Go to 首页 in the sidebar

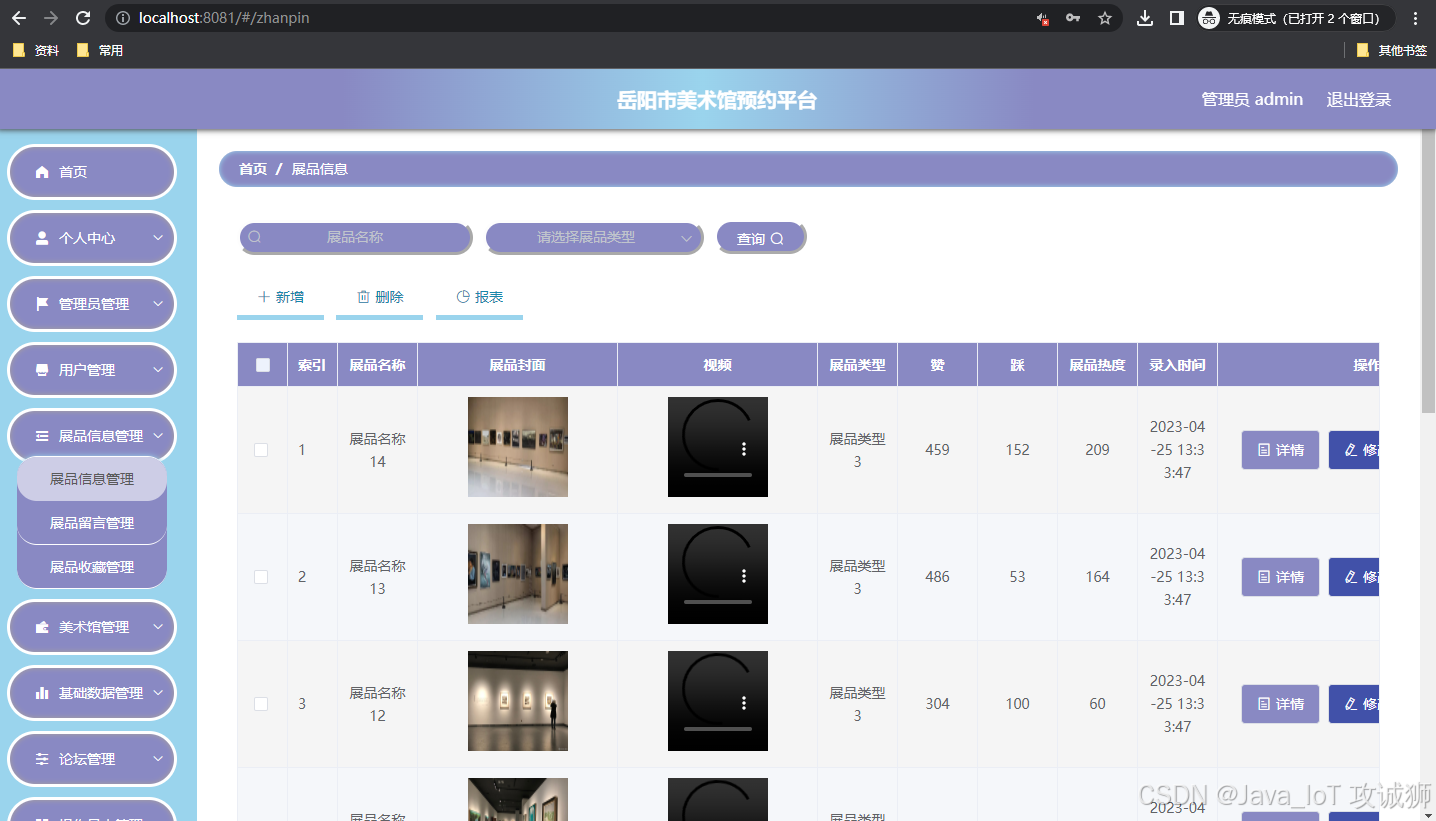click(92, 172)
